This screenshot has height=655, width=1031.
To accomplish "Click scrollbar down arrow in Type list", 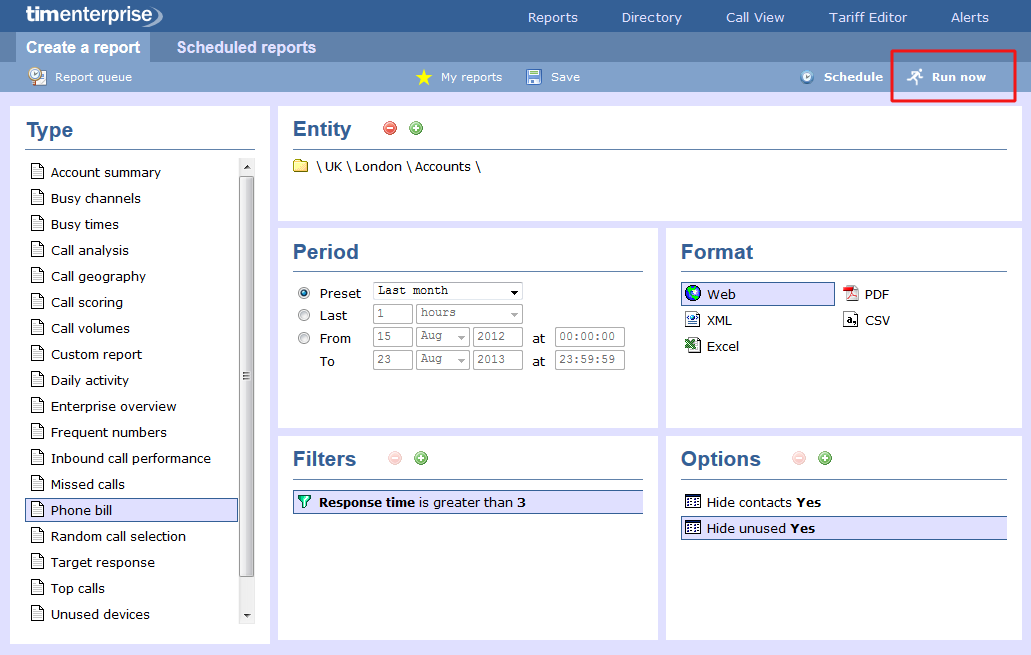I will pos(247,615).
